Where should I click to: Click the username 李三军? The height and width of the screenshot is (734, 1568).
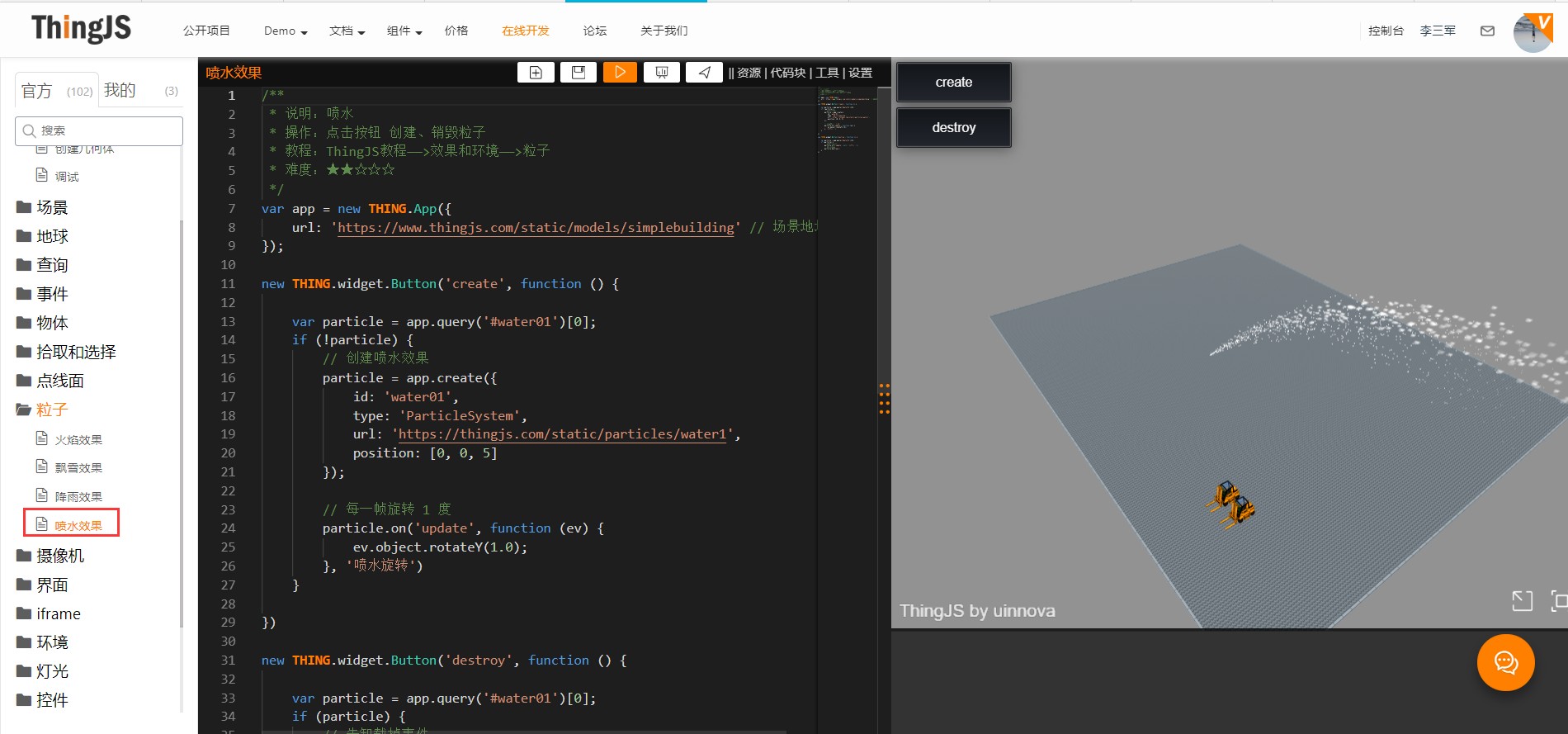click(x=1438, y=31)
